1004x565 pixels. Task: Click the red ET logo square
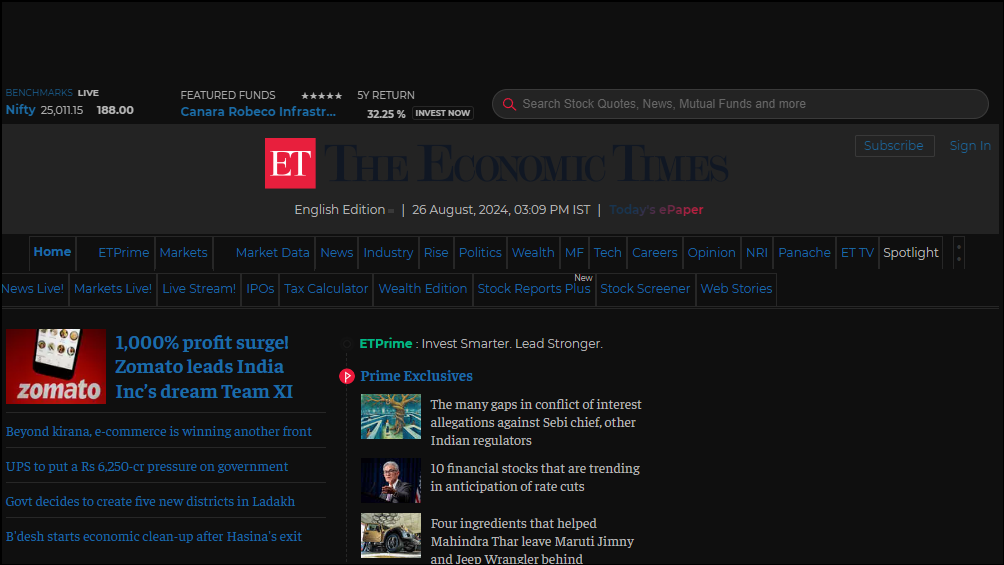[x=290, y=163]
